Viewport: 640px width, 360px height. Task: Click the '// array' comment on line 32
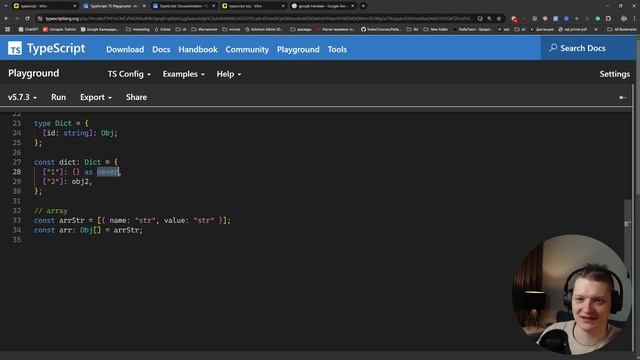[51, 211]
